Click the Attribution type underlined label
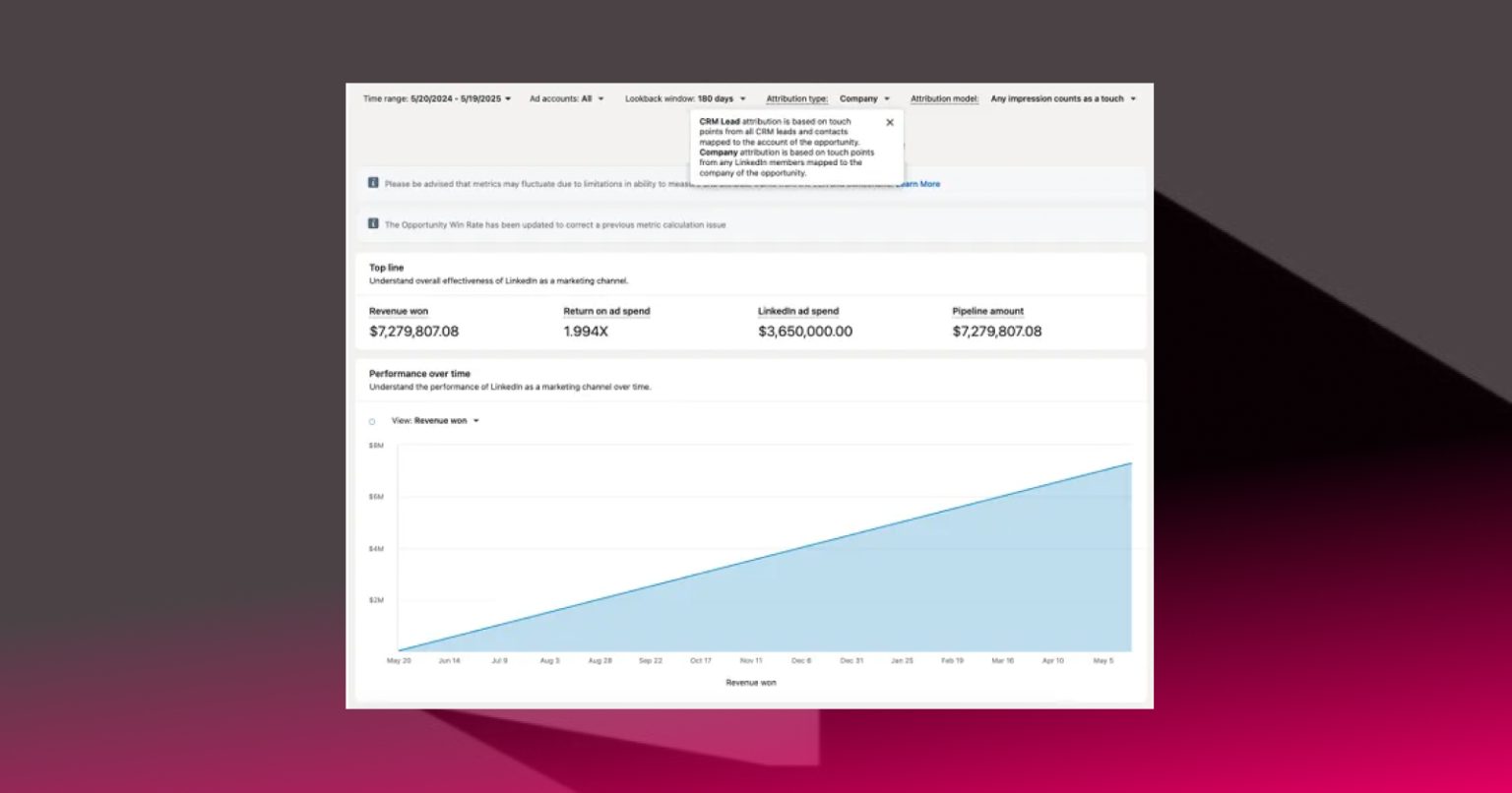This screenshot has width=1512, height=793. pos(797,98)
